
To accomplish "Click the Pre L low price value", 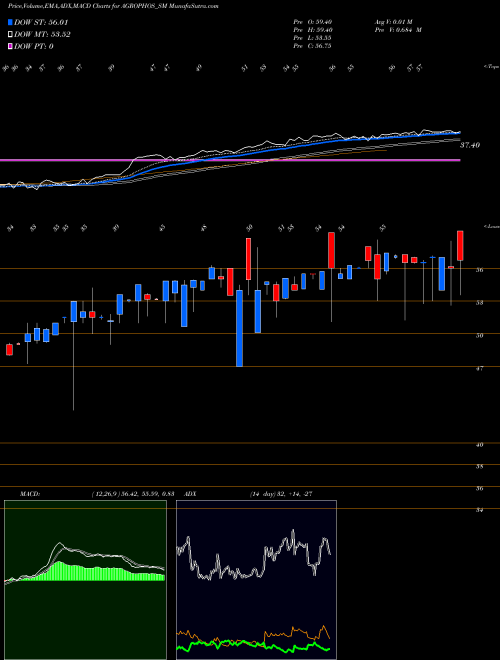I will click(x=312, y=38).
